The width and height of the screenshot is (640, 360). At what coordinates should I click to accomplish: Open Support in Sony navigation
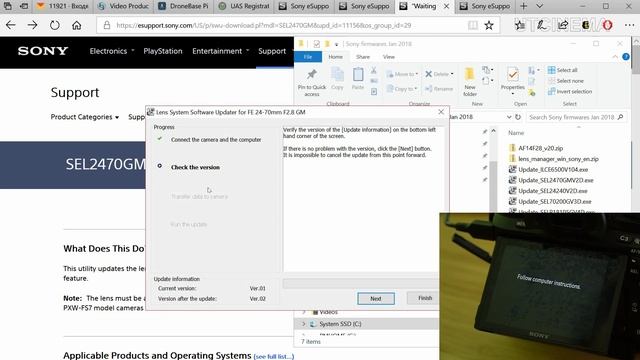click(272, 51)
